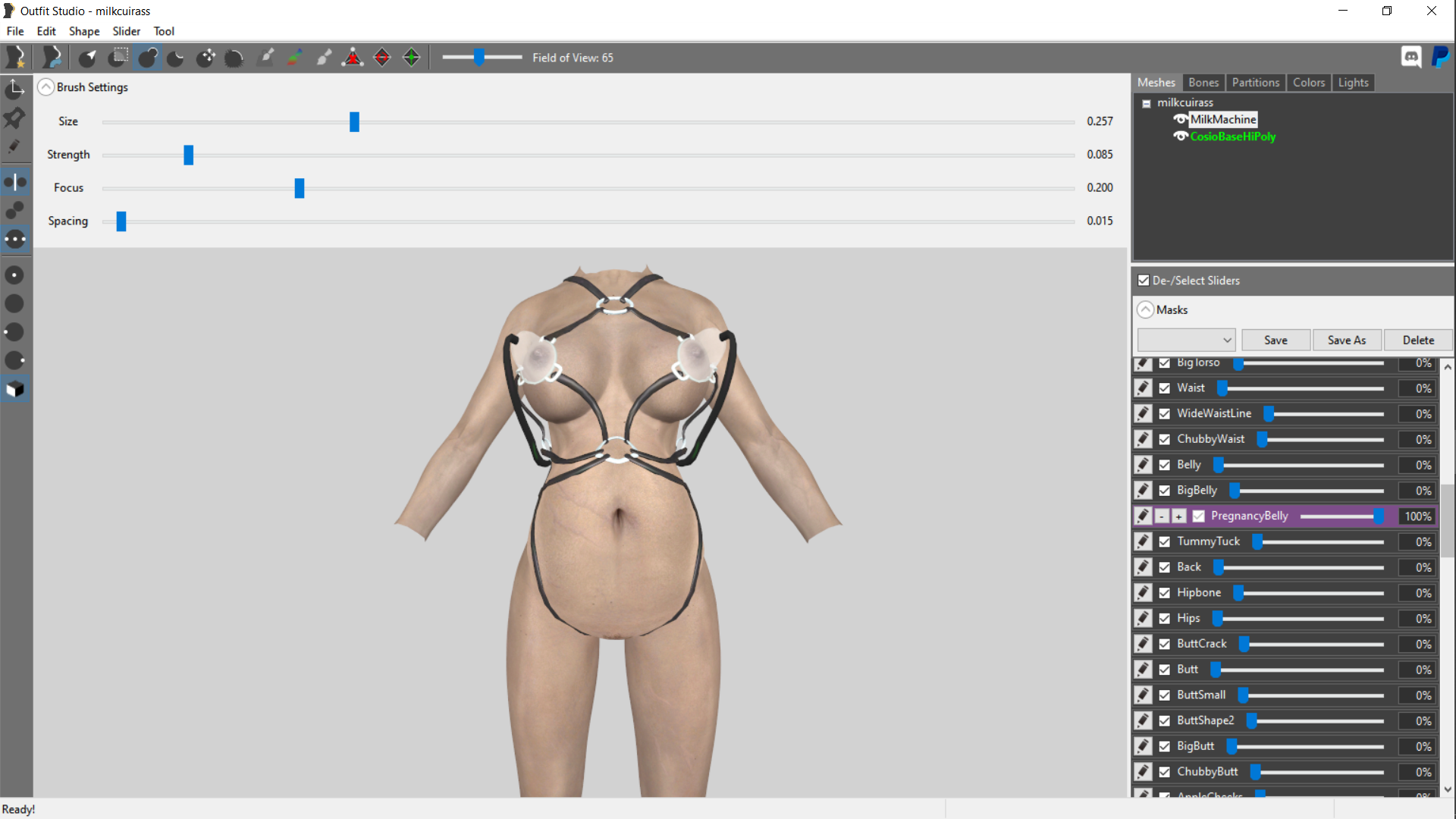Pick the Move brush tool

tap(206, 58)
